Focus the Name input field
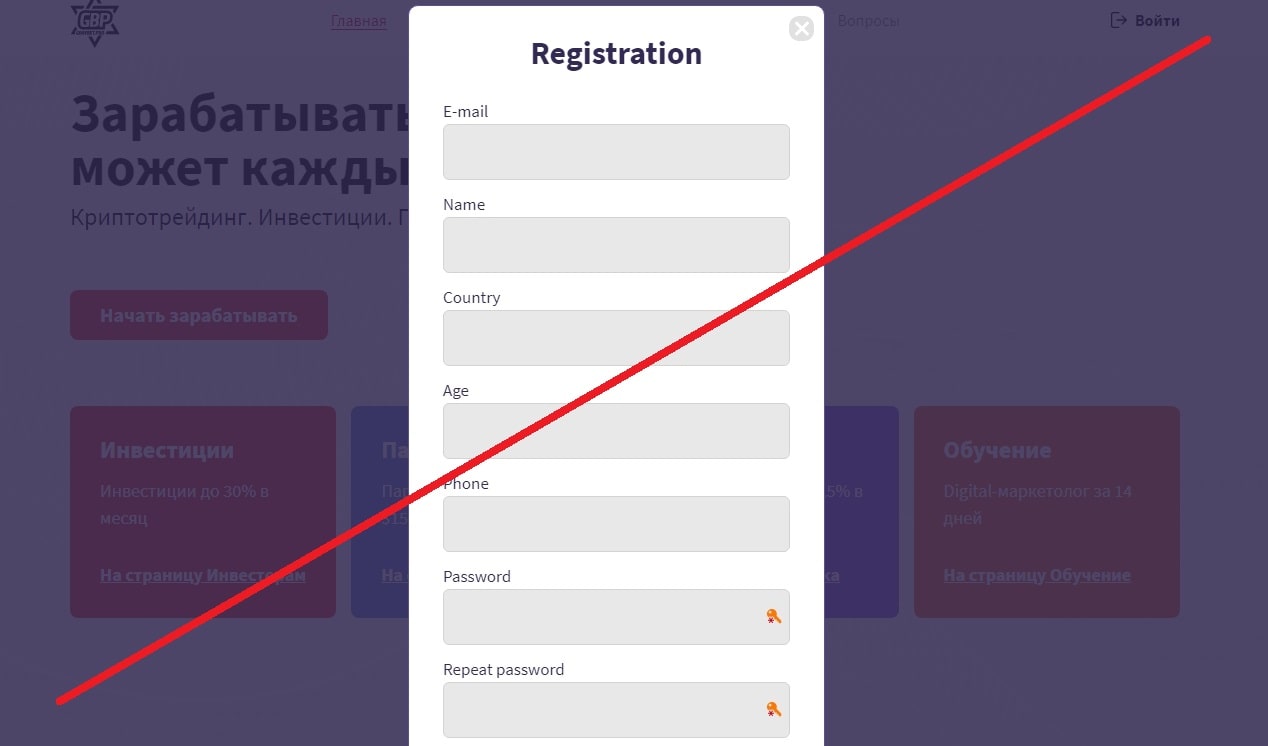Screen dimensions: 1268x746 616,245
